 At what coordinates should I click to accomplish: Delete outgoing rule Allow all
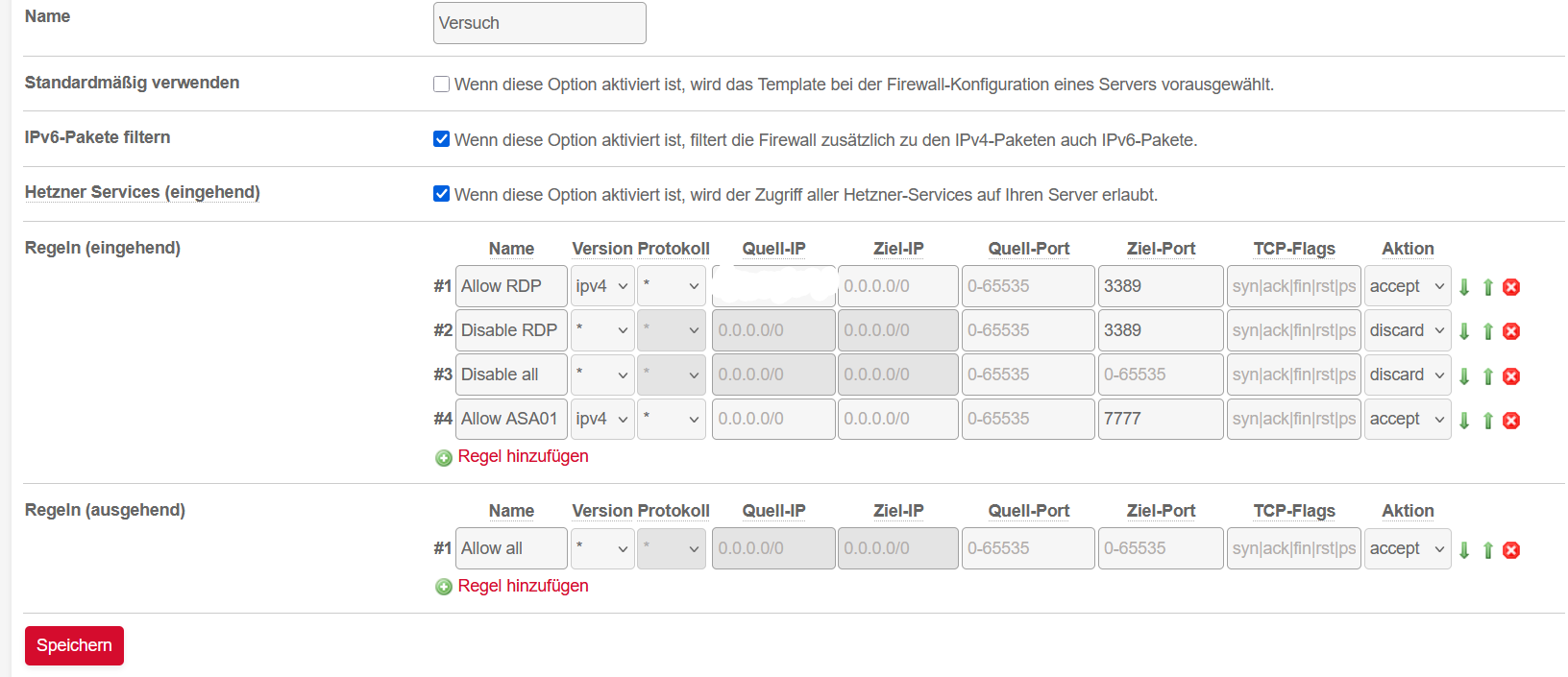1511,550
